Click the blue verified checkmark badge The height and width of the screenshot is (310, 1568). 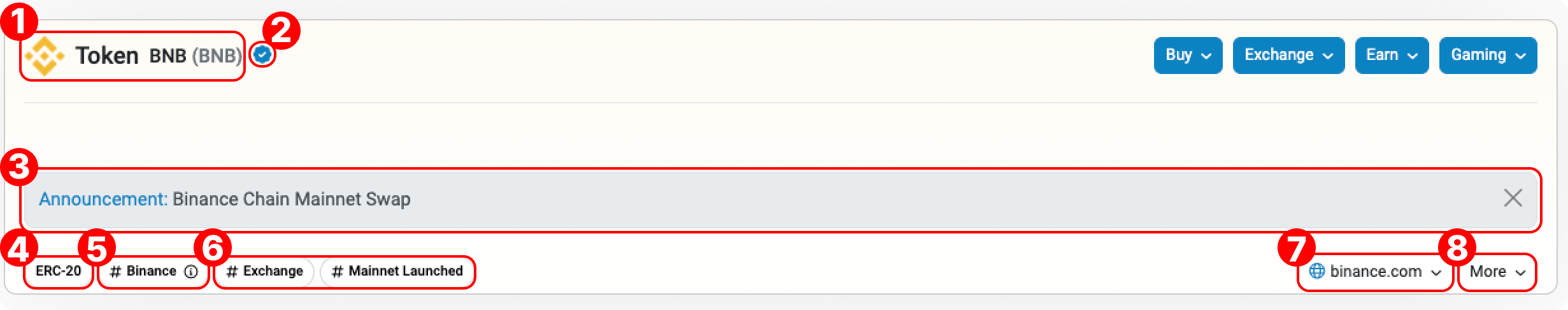coord(262,55)
